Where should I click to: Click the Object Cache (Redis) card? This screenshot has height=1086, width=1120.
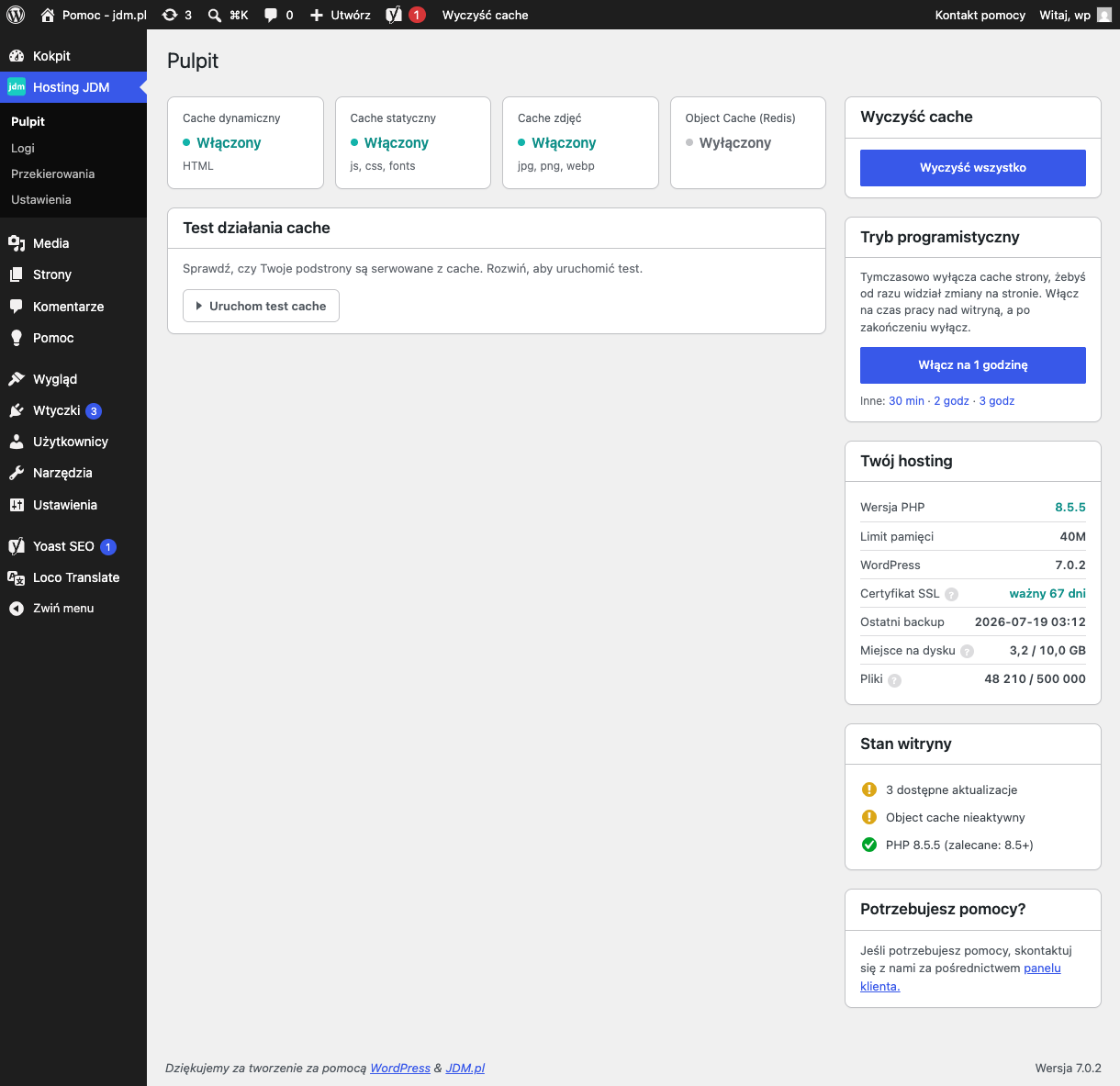coord(748,142)
